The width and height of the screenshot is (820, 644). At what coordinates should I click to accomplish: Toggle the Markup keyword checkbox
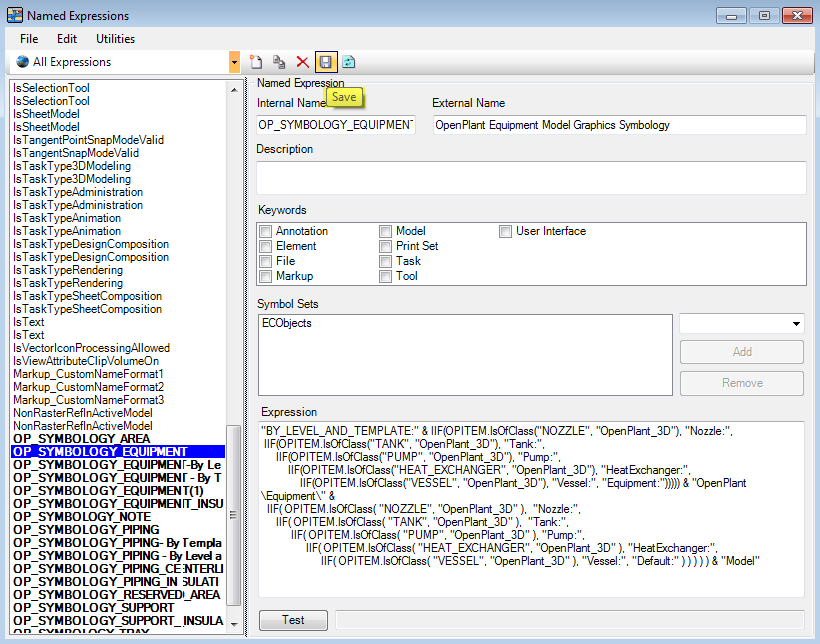click(266, 276)
